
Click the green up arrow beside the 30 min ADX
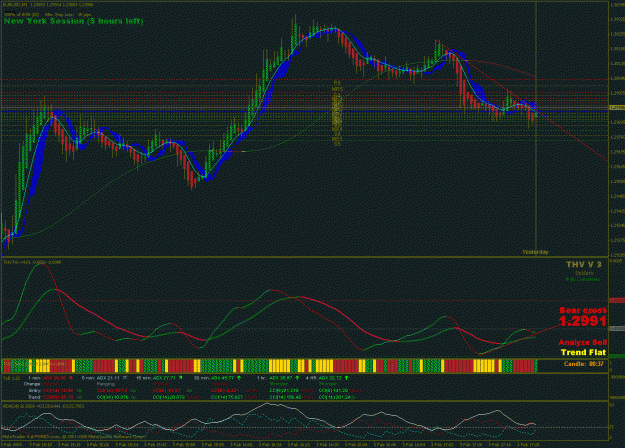[x=239, y=377]
